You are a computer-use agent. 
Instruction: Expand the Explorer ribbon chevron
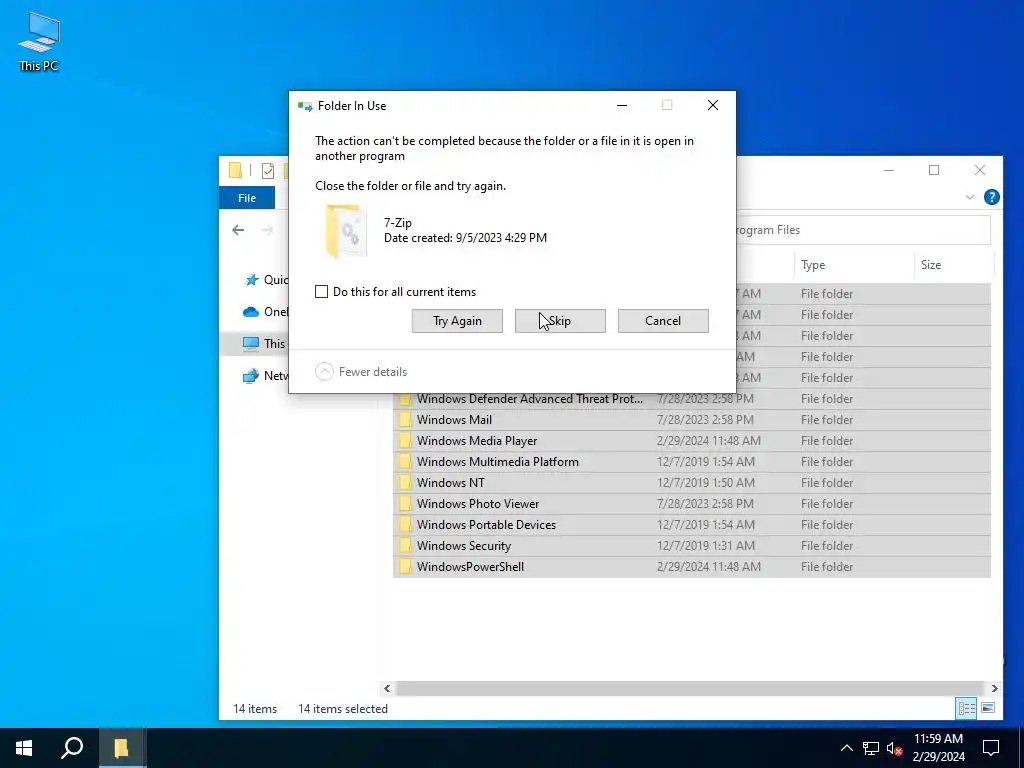tap(970, 197)
